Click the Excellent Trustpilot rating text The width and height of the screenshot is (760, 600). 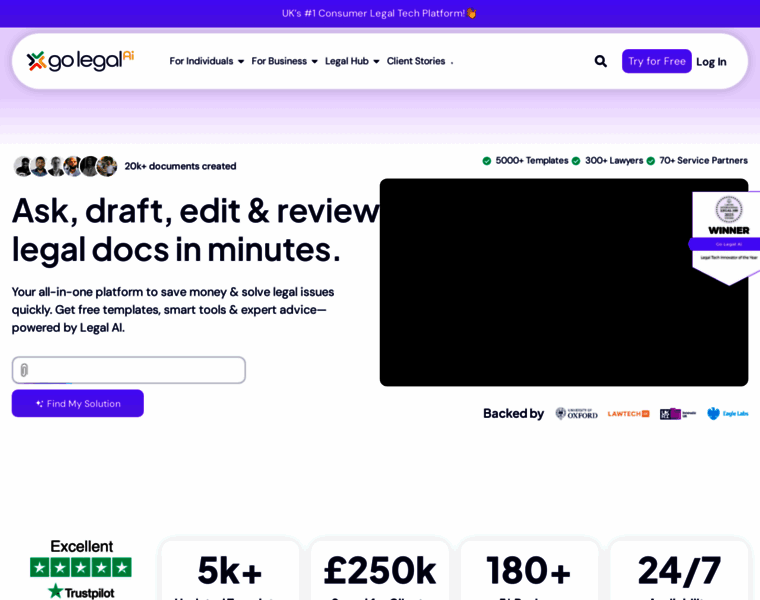tap(81, 546)
